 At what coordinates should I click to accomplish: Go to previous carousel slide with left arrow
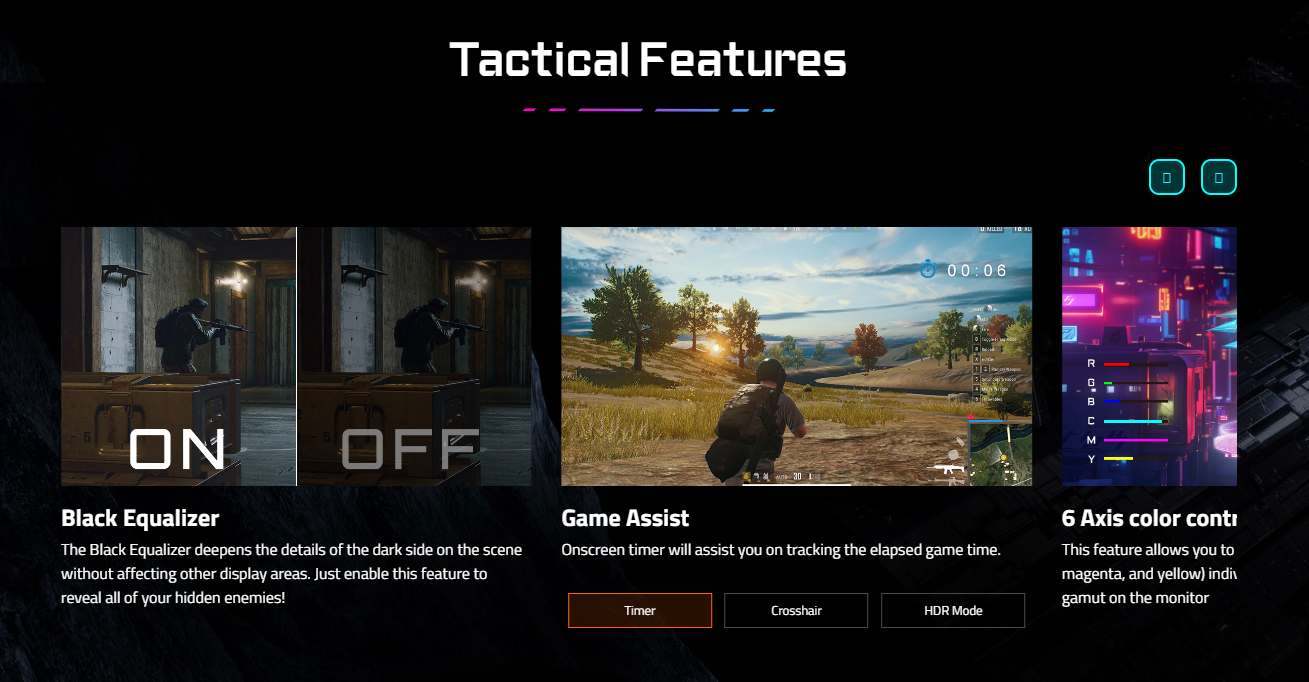click(x=1167, y=177)
